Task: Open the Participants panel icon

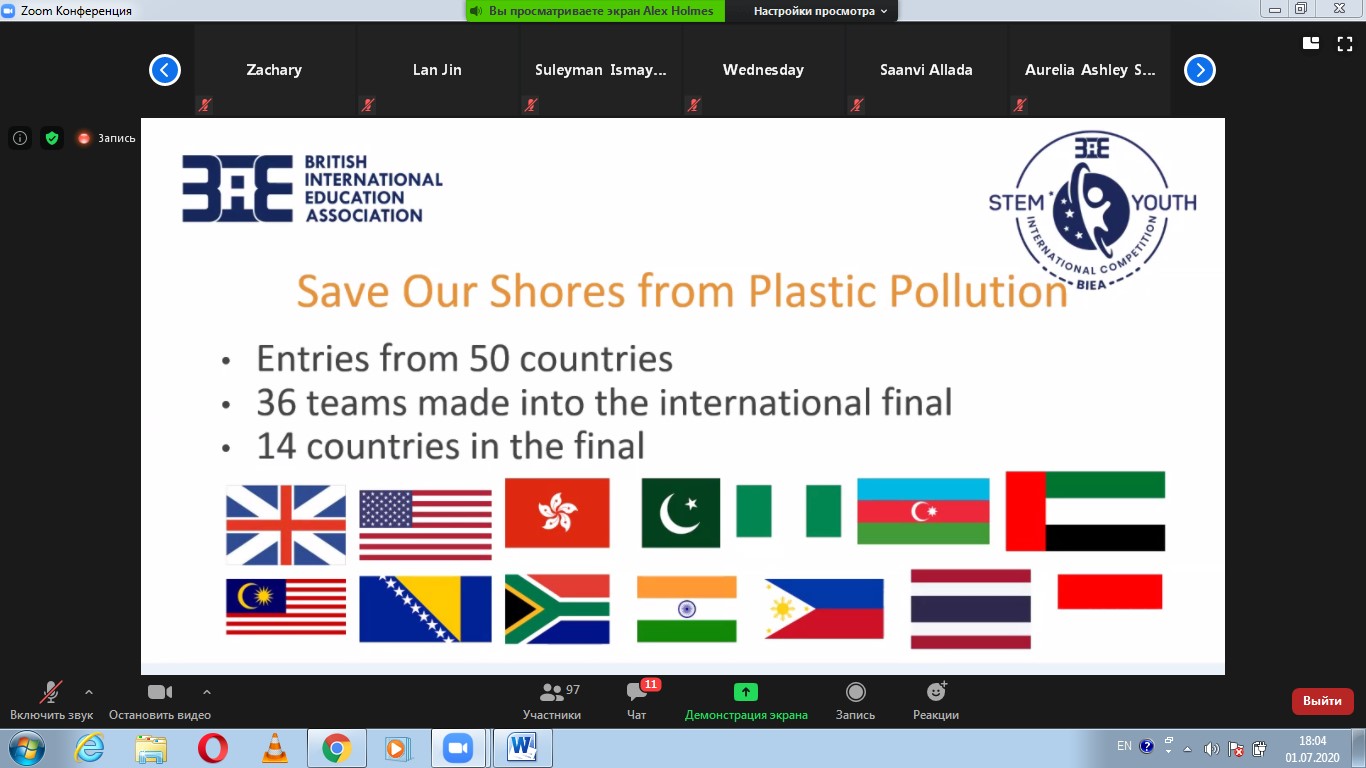Action: (x=551, y=692)
